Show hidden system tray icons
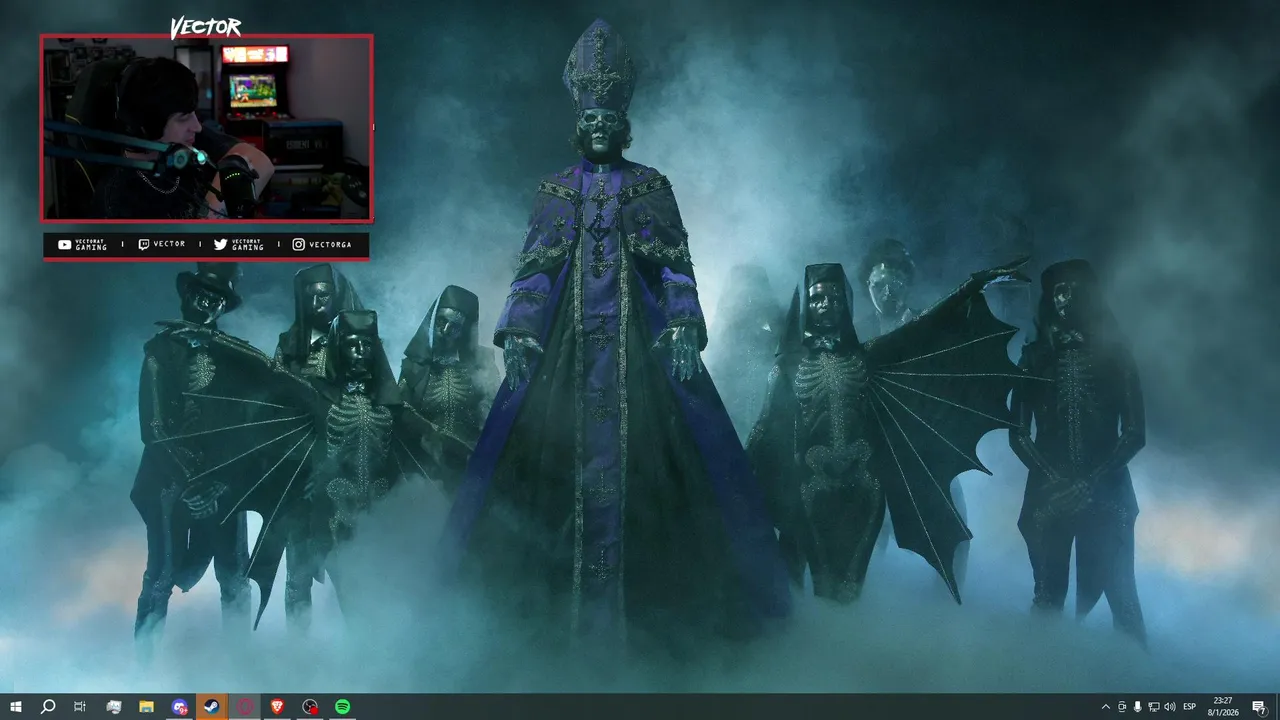Viewport: 1280px width, 720px height. click(x=1105, y=707)
